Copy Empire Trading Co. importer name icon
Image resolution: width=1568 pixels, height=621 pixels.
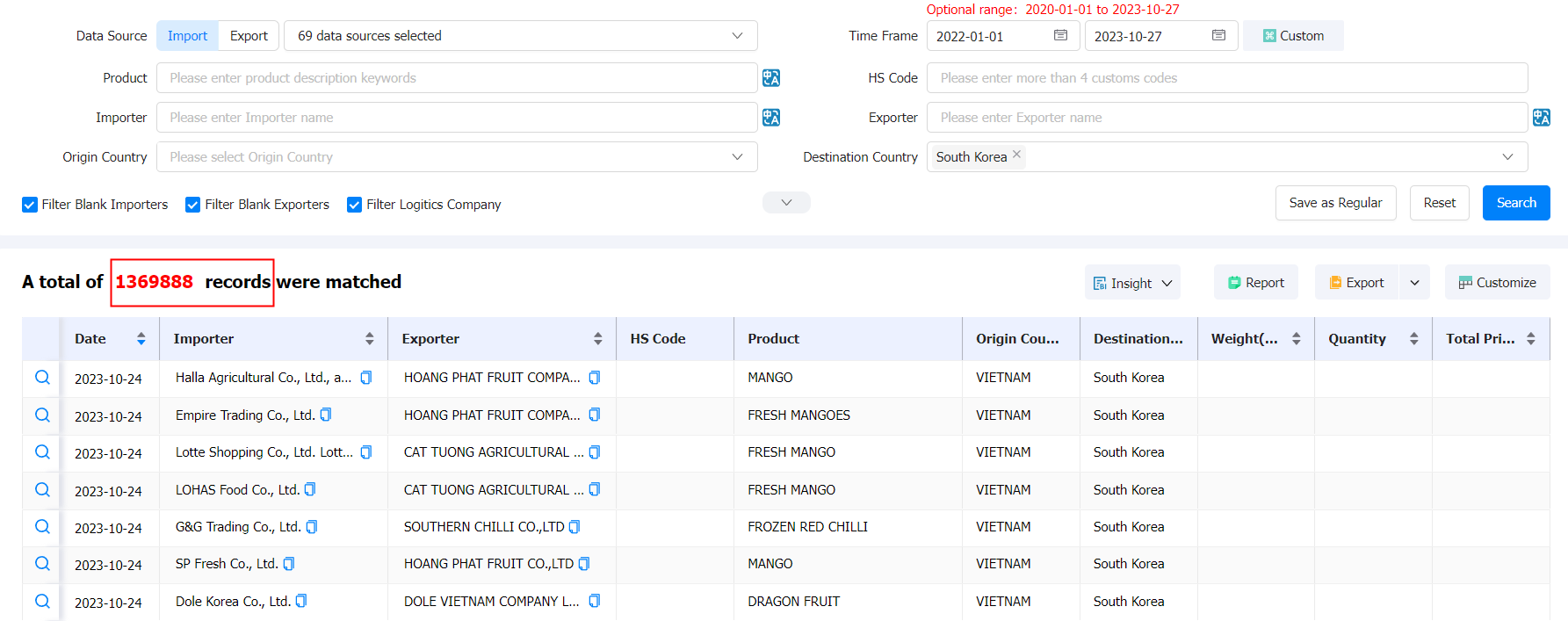(x=326, y=415)
